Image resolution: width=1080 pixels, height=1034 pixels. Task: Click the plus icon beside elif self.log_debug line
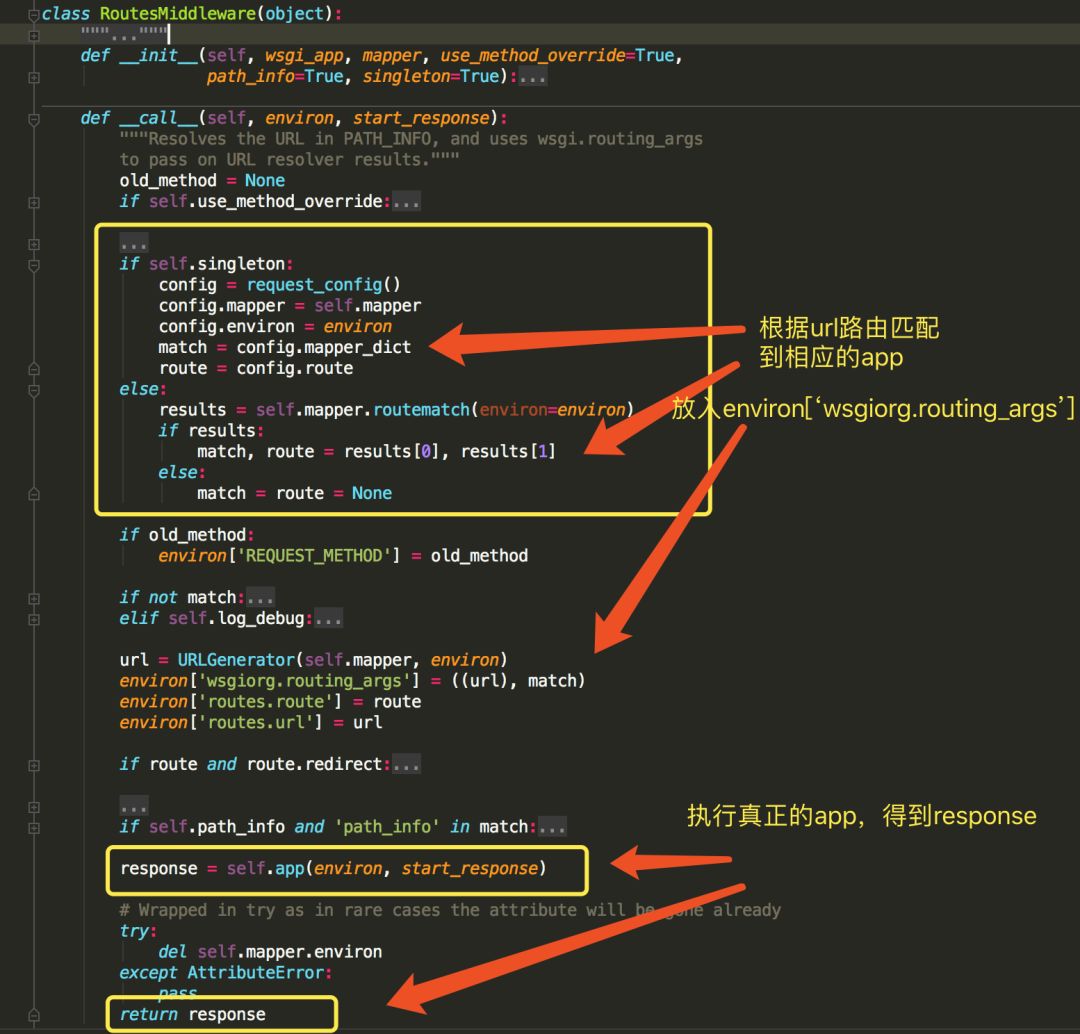(33, 619)
